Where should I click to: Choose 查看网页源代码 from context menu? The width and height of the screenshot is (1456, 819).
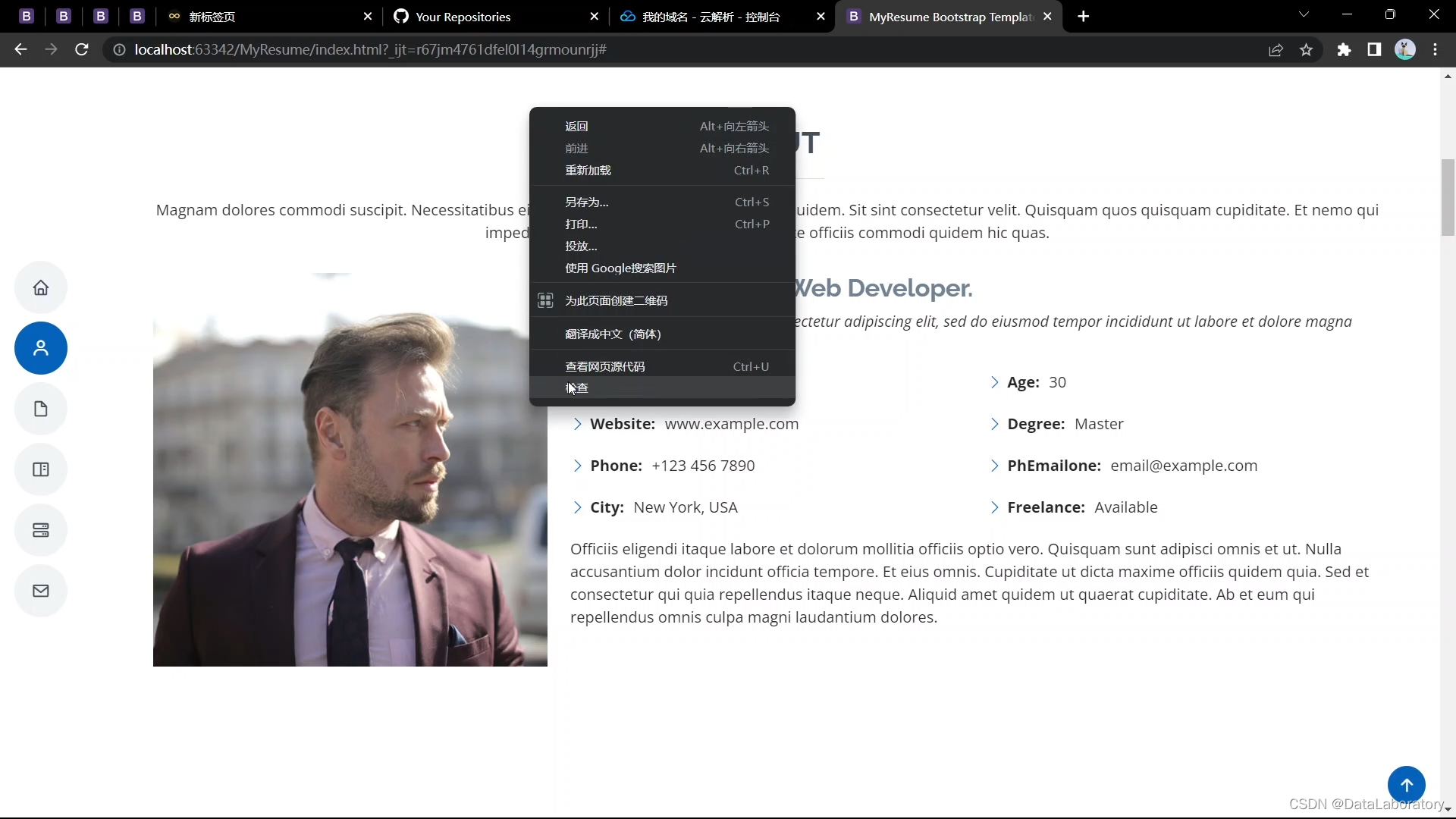(x=604, y=366)
